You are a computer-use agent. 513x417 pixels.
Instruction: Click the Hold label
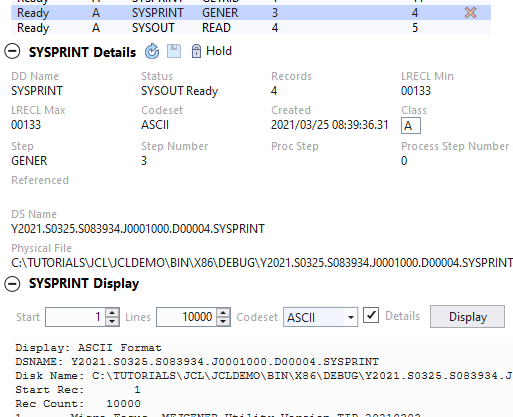click(219, 51)
